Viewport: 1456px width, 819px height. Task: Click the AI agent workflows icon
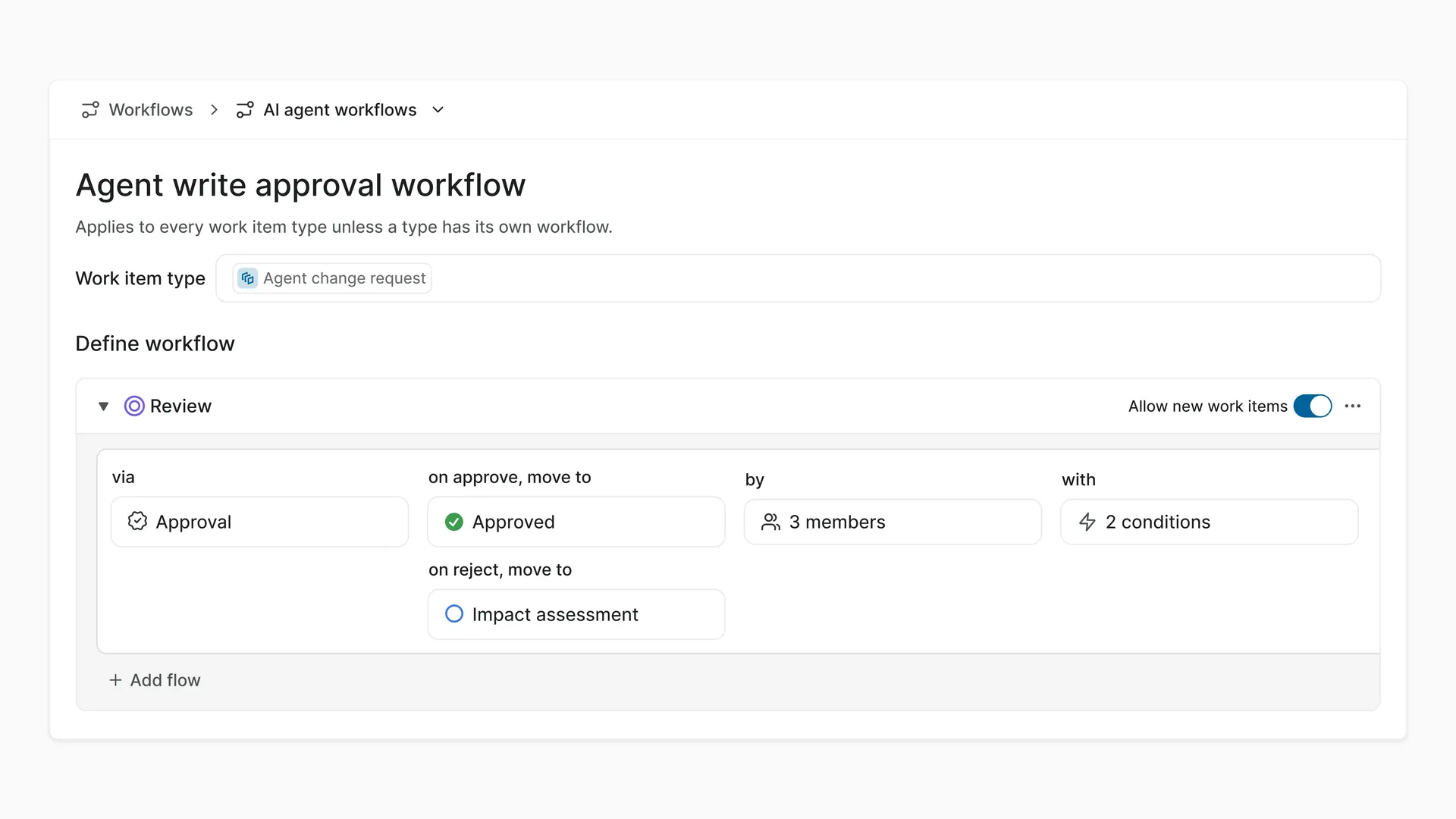pyautogui.click(x=245, y=110)
